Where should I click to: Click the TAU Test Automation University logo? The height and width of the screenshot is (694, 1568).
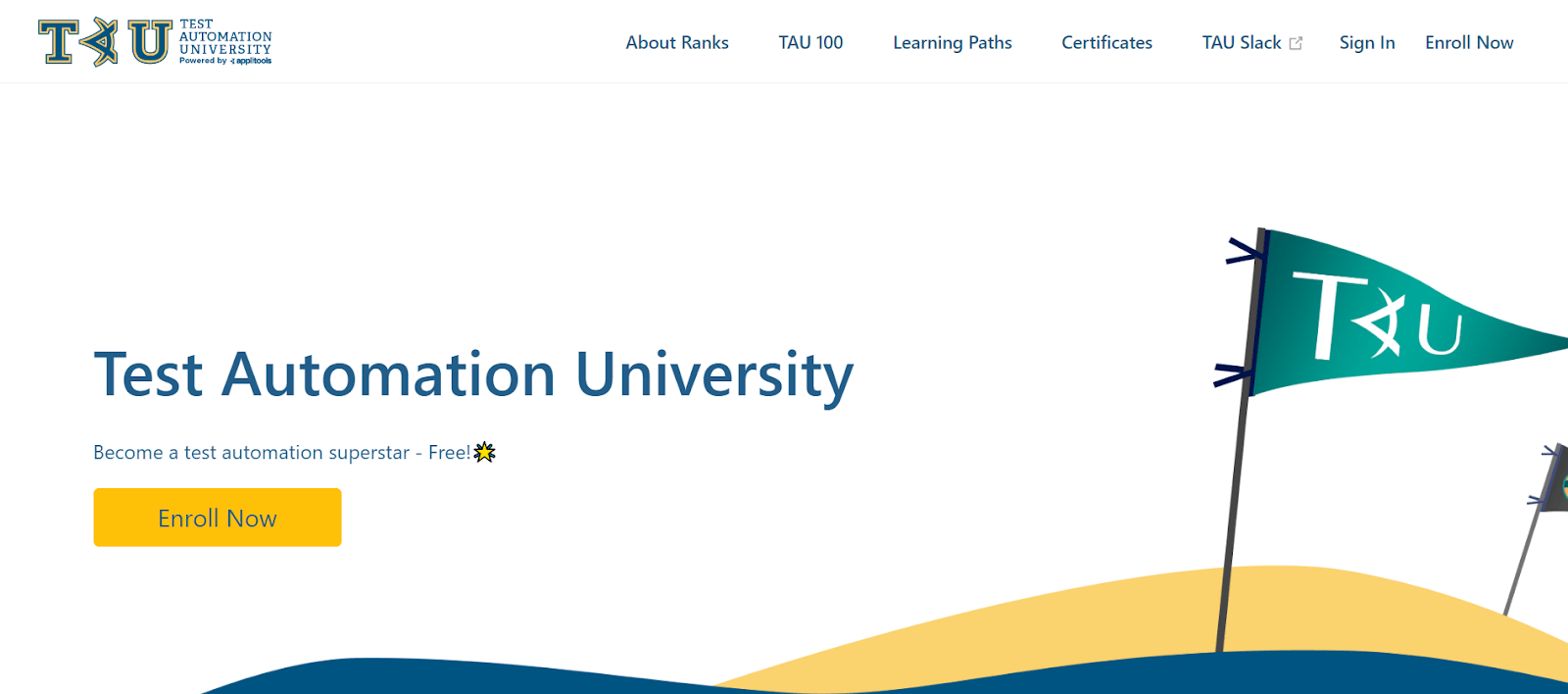(x=155, y=42)
